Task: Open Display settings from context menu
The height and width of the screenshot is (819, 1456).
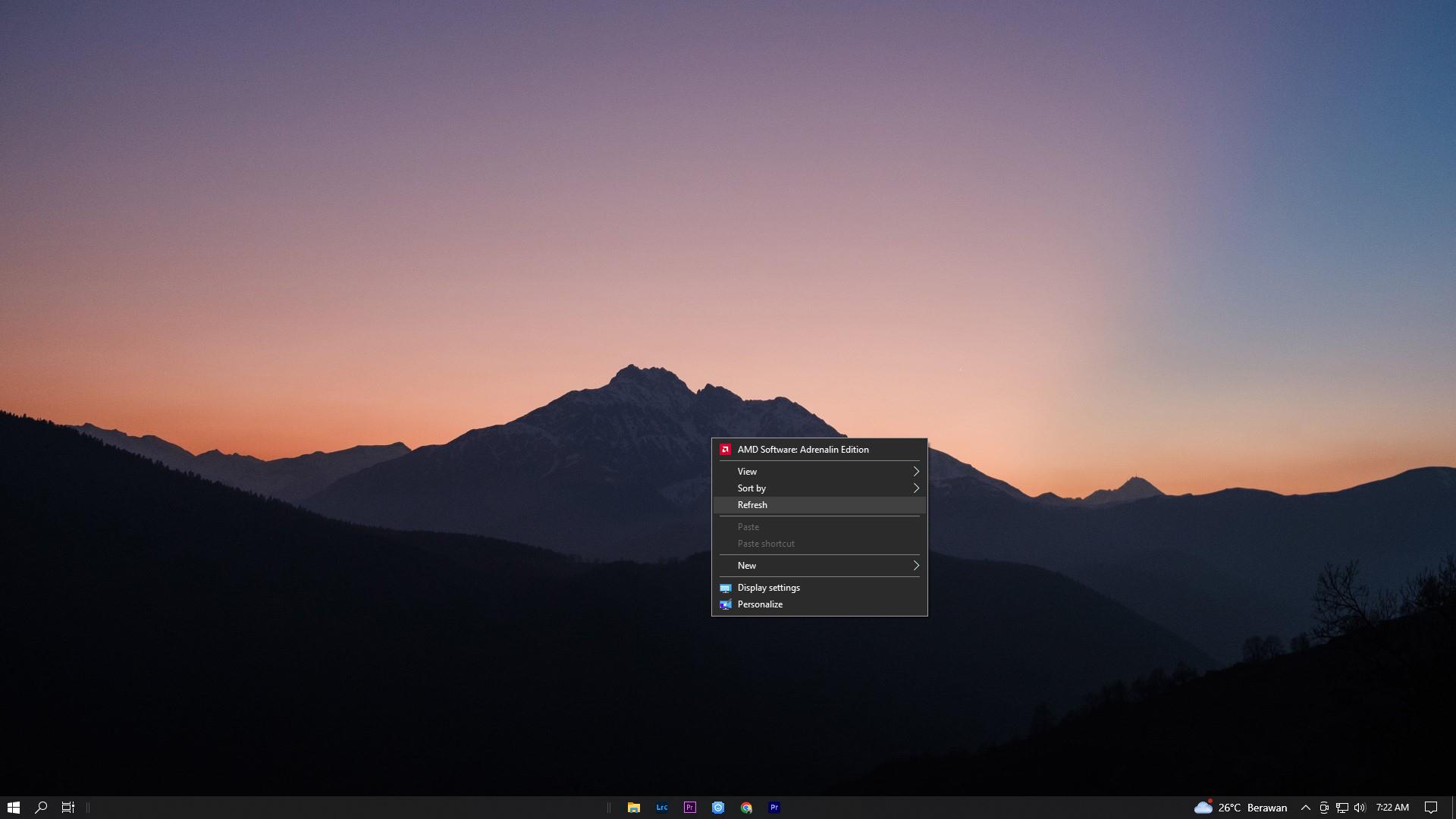Action: pos(768,588)
